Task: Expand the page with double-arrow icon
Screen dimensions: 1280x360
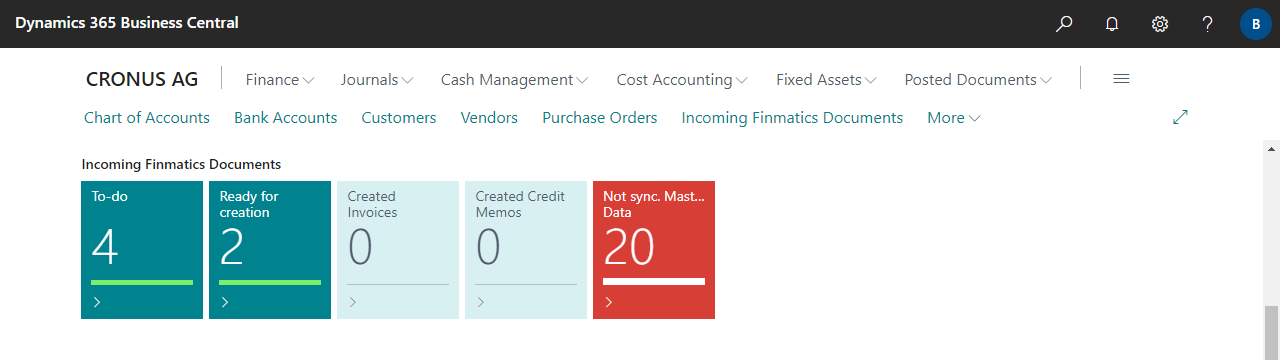Action: 1180,117
